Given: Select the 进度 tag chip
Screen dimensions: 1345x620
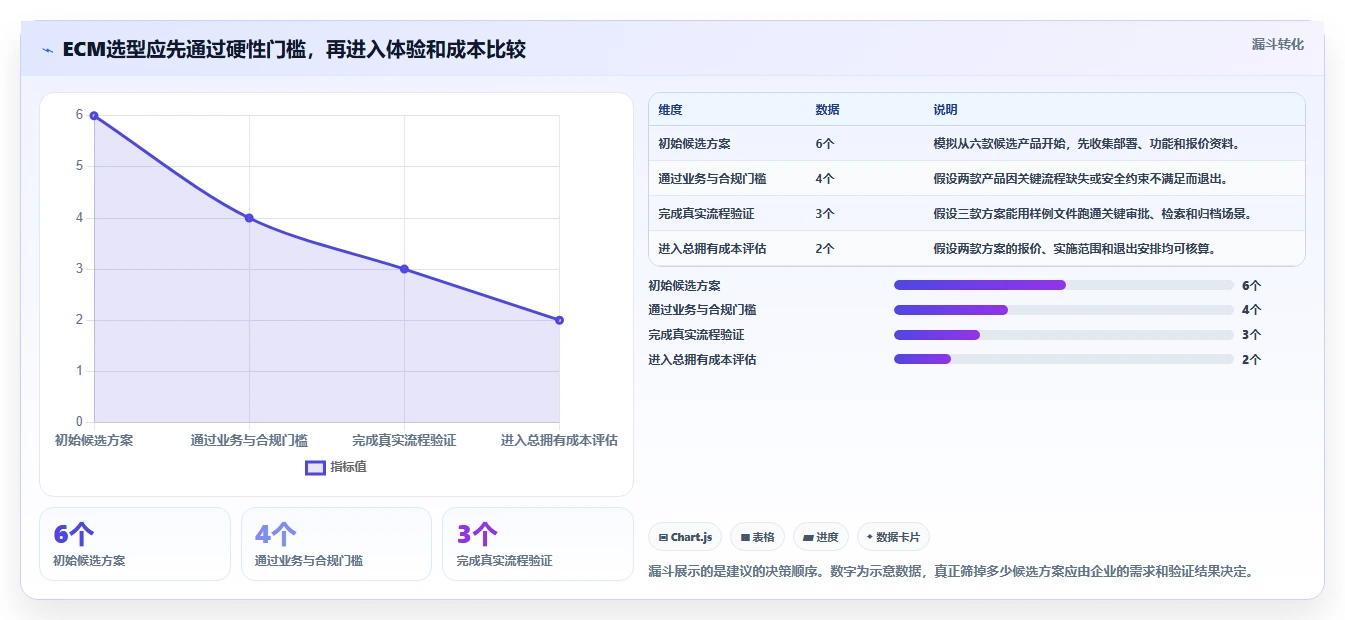Looking at the screenshot, I should 821,537.
